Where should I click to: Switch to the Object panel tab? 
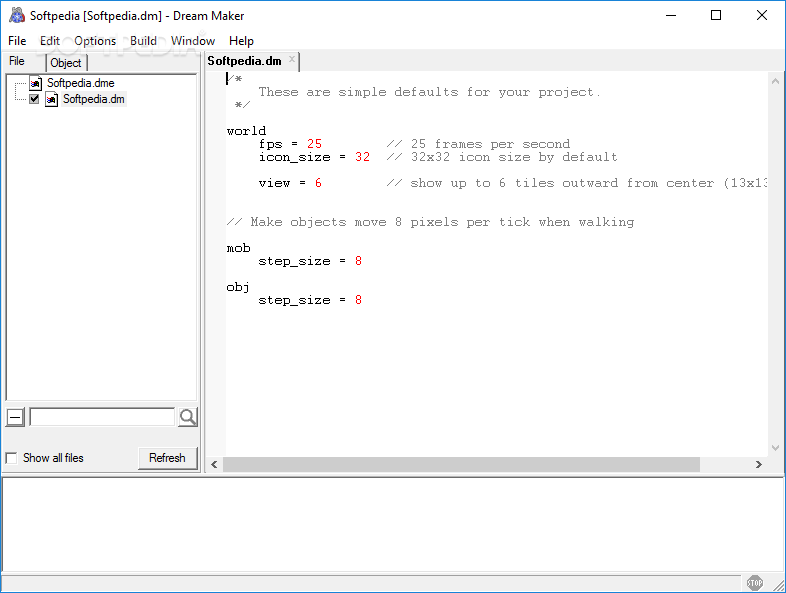point(66,63)
